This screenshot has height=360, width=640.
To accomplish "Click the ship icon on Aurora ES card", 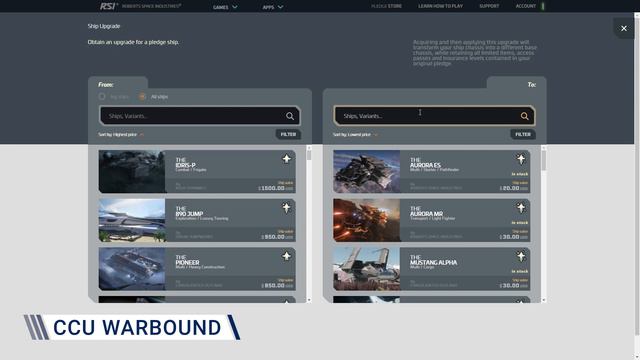I will pyautogui.click(x=521, y=159).
